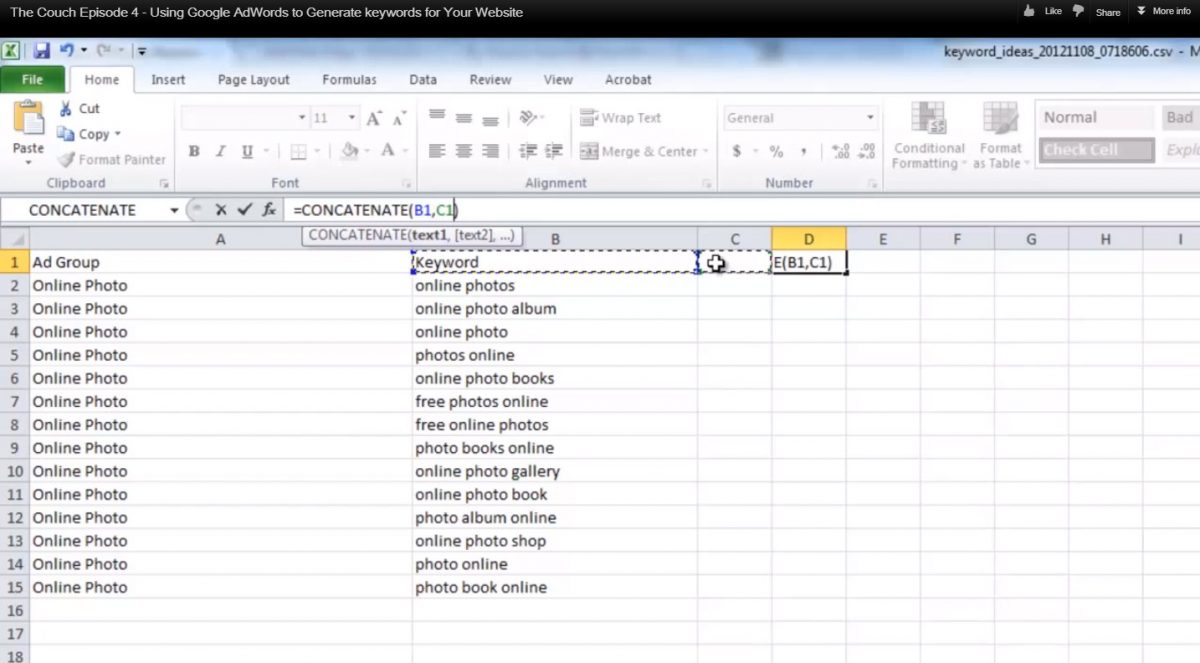The image size is (1200, 663).
Task: Open the font size dropdown
Action: (352, 118)
